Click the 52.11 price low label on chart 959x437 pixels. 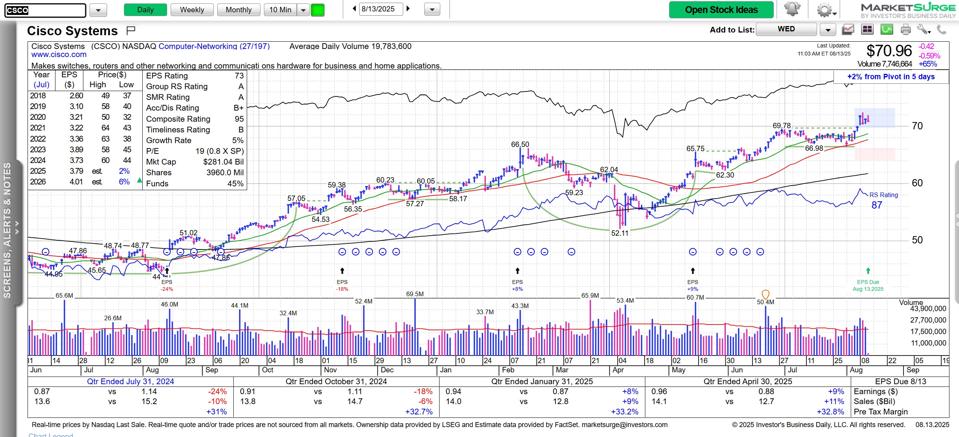pos(620,233)
